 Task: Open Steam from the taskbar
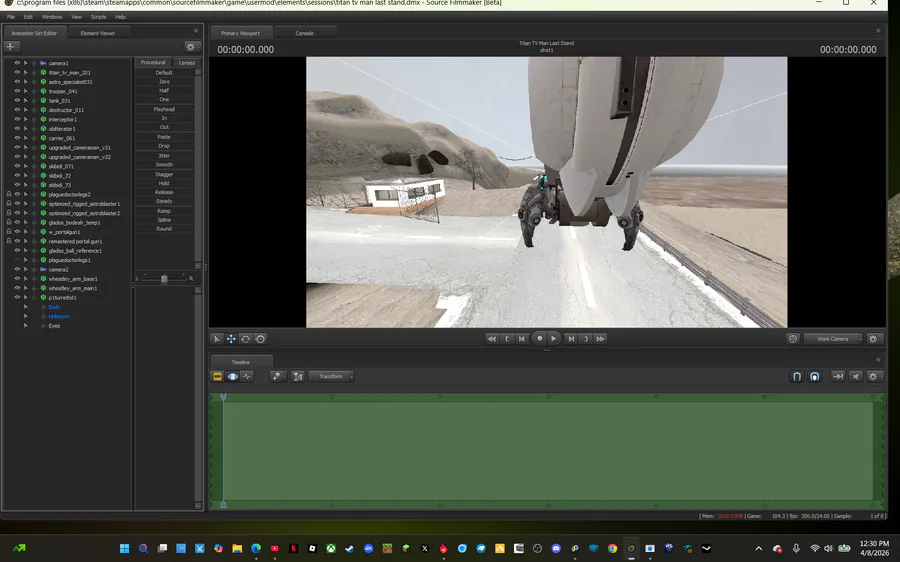[x=350, y=548]
